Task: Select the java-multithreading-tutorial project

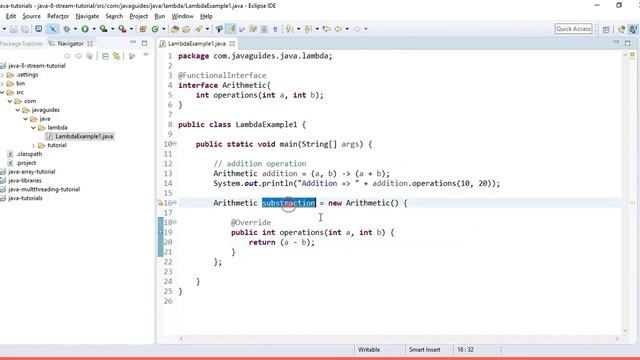Action: (44, 189)
